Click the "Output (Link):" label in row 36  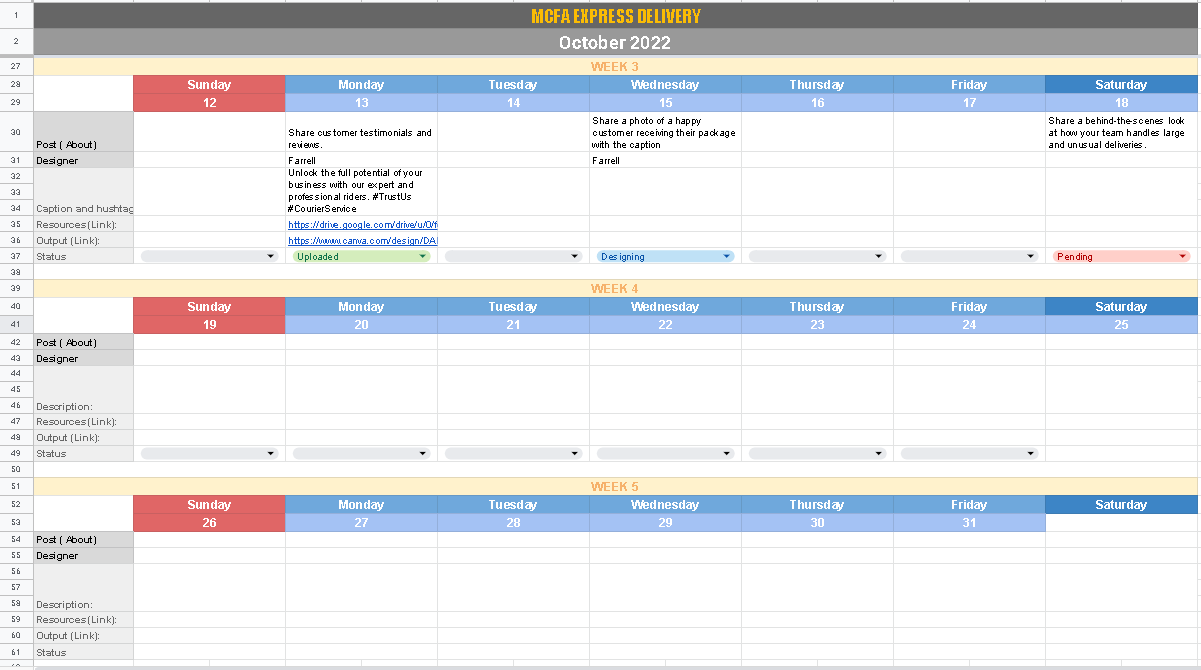pos(84,240)
